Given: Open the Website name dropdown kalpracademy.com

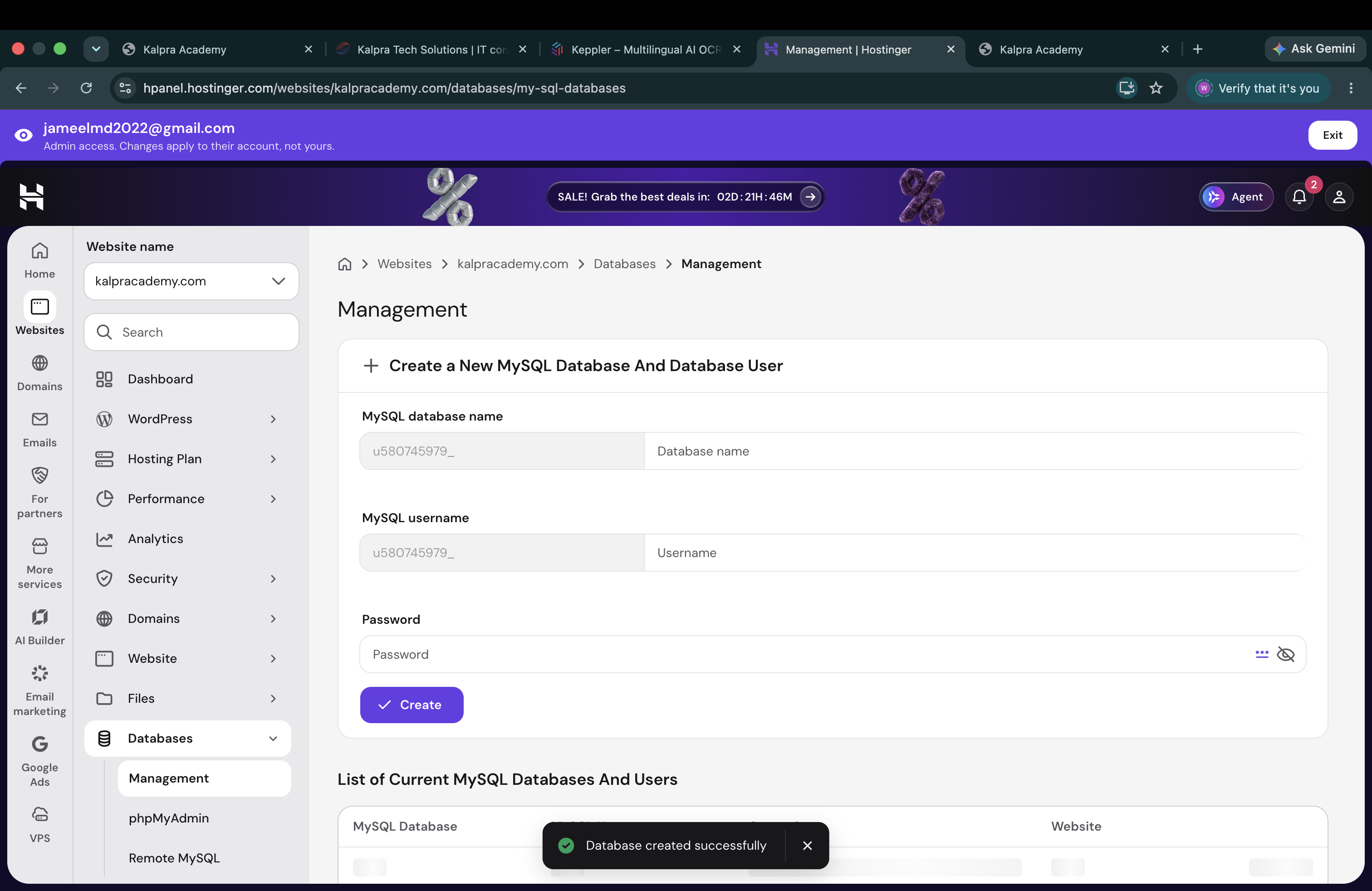Looking at the screenshot, I should [x=191, y=281].
